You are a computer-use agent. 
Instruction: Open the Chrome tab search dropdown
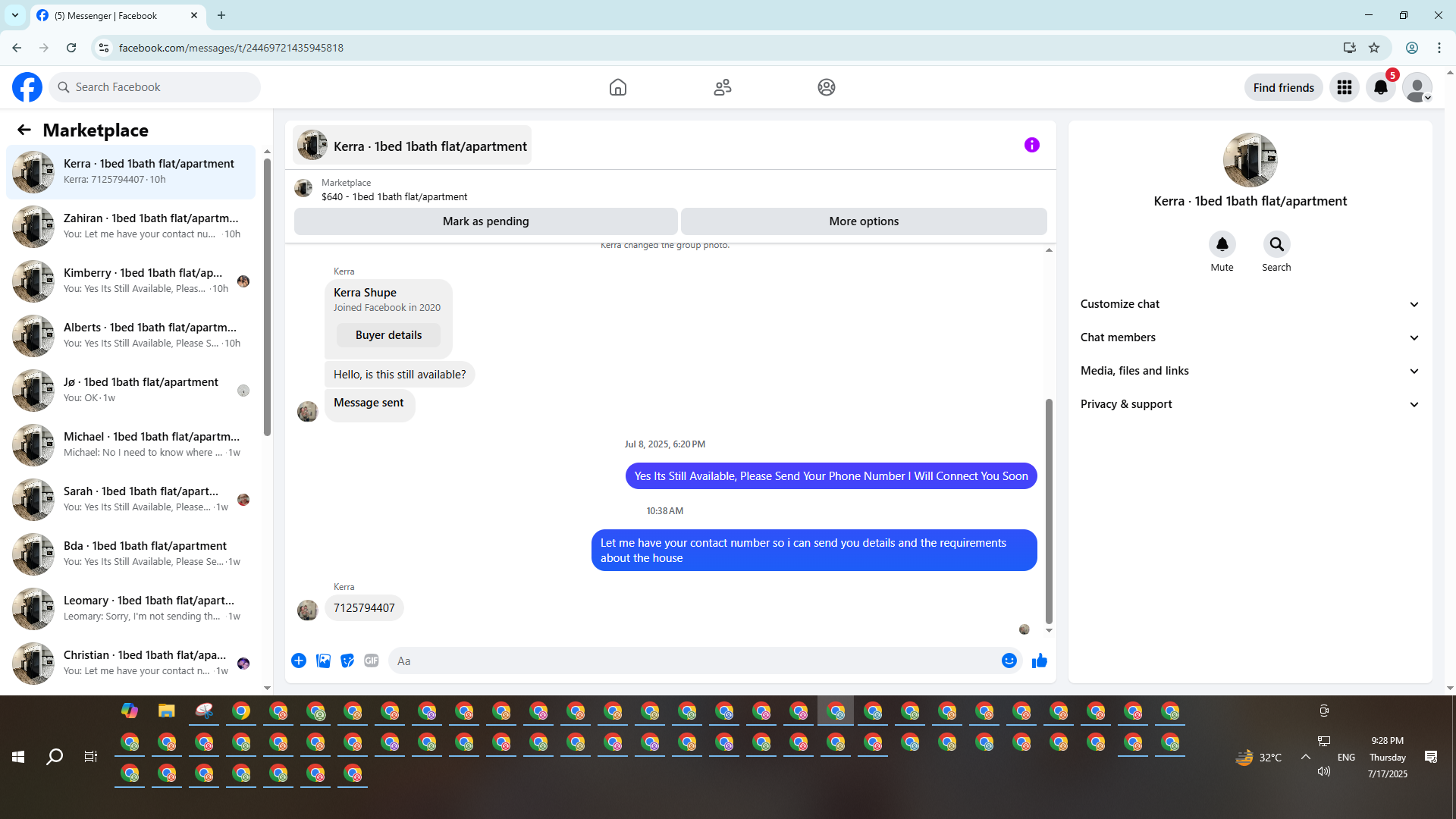[x=15, y=15]
